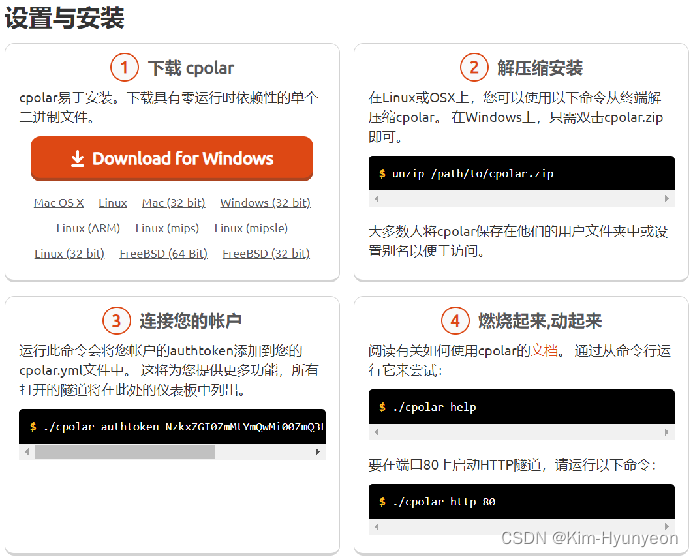
Task: Click the 解压缩安装 heading
Action: click(540, 68)
